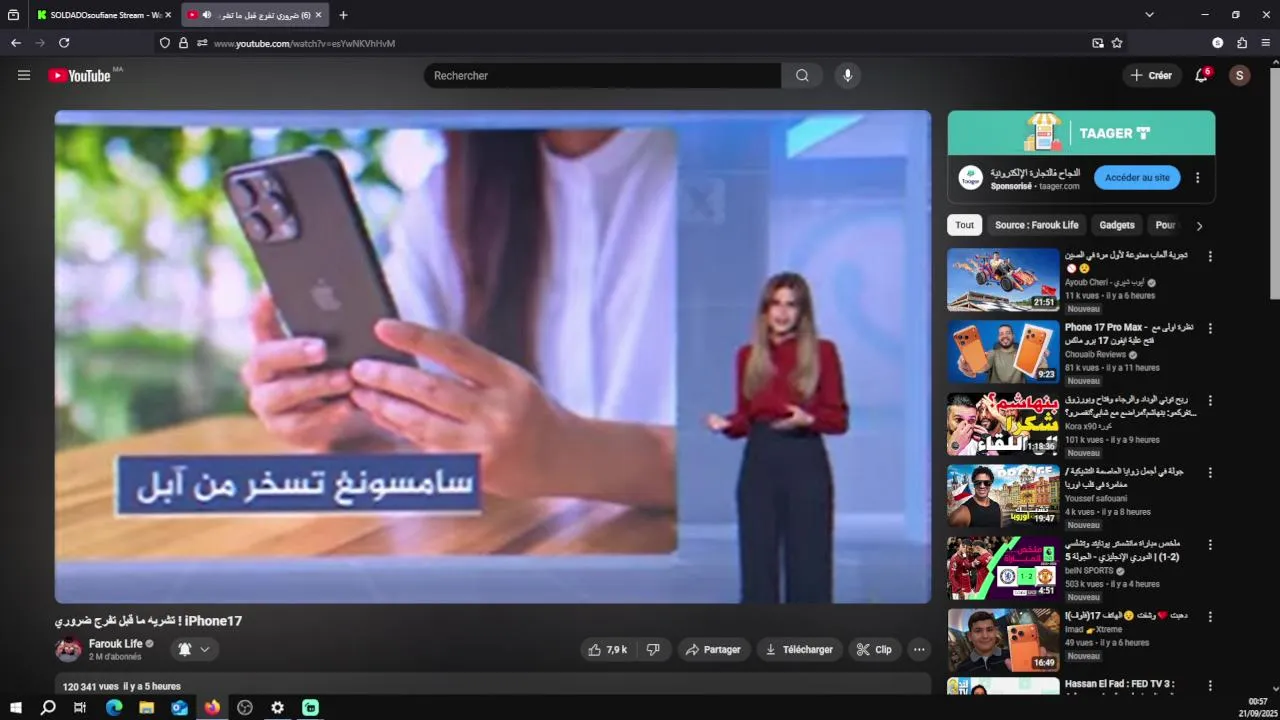This screenshot has width=1280, height=720.
Task: Open Farouk Life channel avatar
Action: [x=68, y=649]
